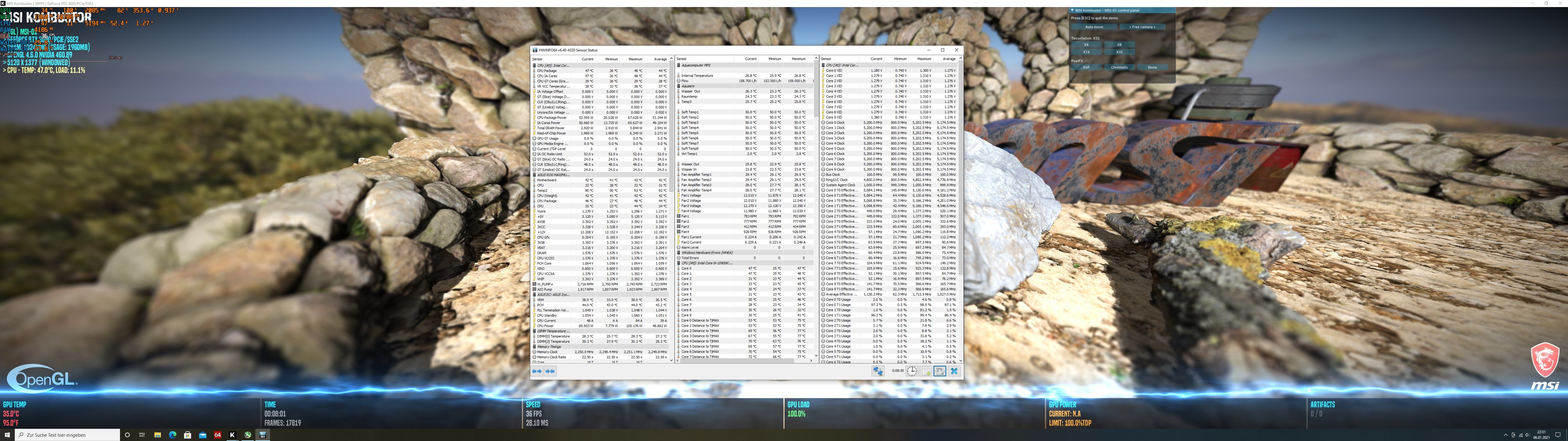This screenshot has width=1568, height=441.
Task: Select the CPU Package Power row
Action: pos(600,118)
